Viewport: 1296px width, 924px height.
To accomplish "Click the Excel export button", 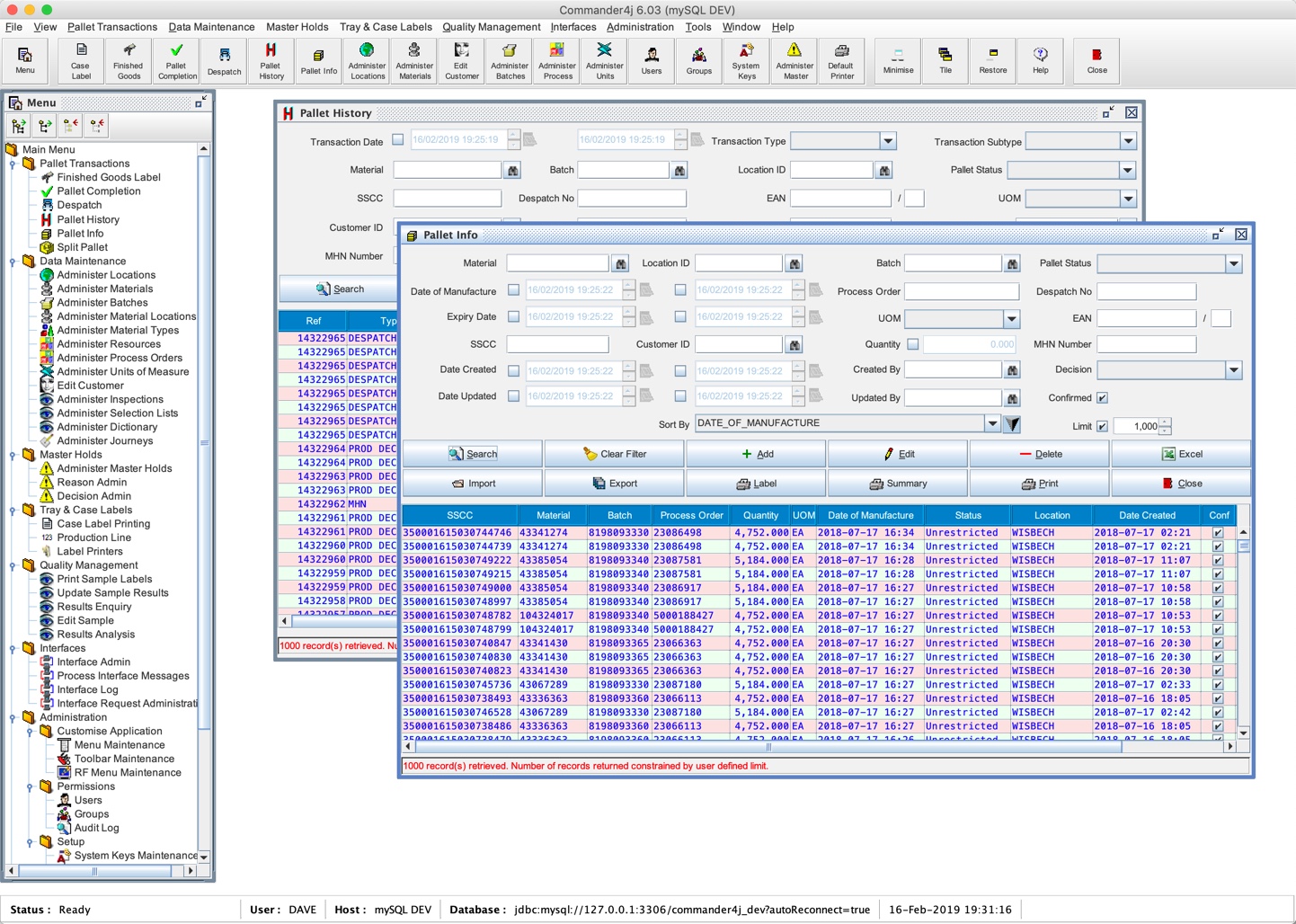I will point(1181,455).
